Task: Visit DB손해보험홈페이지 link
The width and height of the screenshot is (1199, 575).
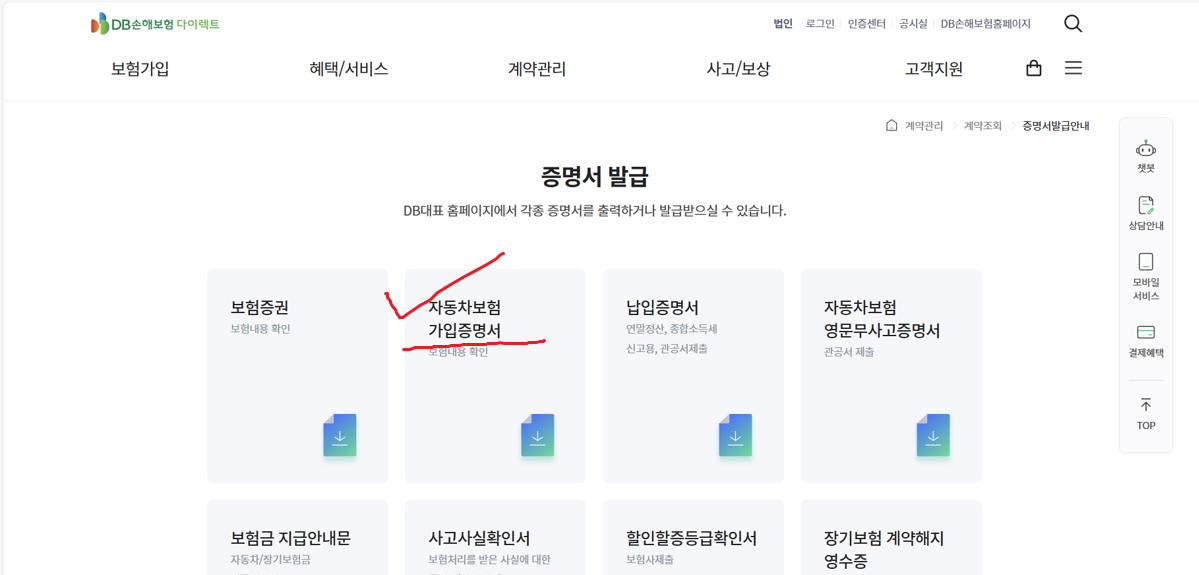Action: (985, 24)
